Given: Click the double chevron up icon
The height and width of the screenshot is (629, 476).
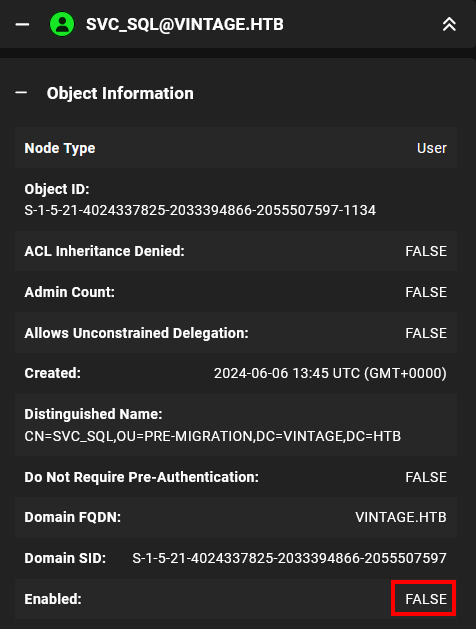Looking at the screenshot, I should (x=449, y=24).
